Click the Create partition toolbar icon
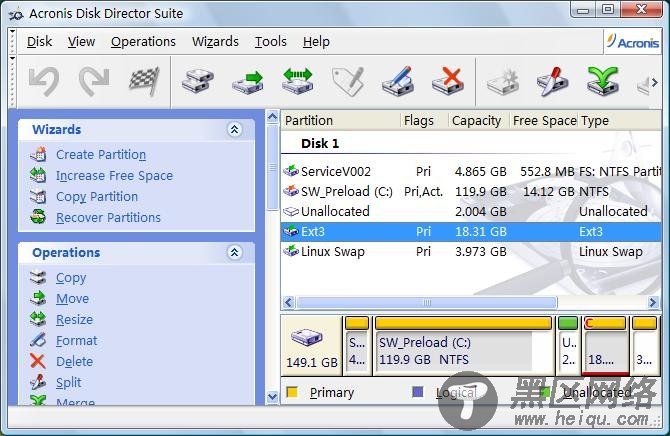 click(502, 81)
